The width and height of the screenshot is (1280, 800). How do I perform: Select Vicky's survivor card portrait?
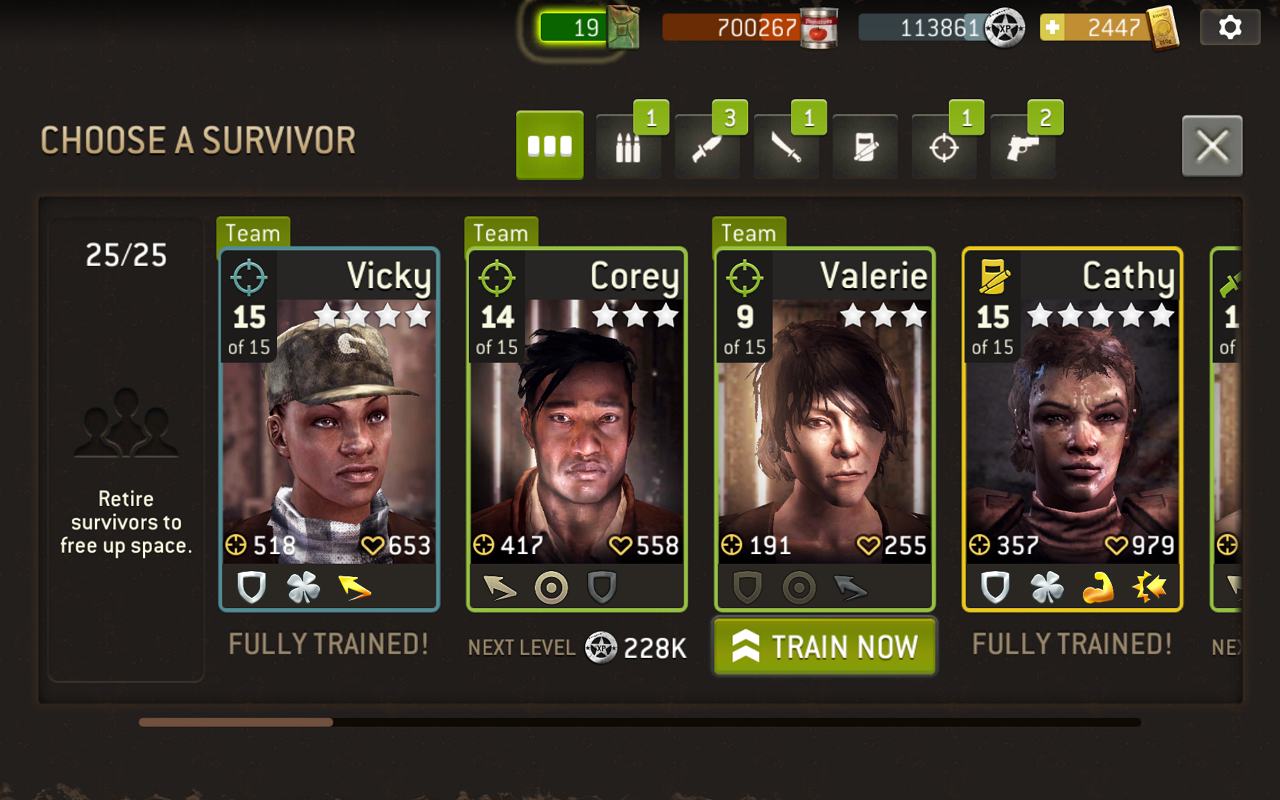click(x=329, y=430)
